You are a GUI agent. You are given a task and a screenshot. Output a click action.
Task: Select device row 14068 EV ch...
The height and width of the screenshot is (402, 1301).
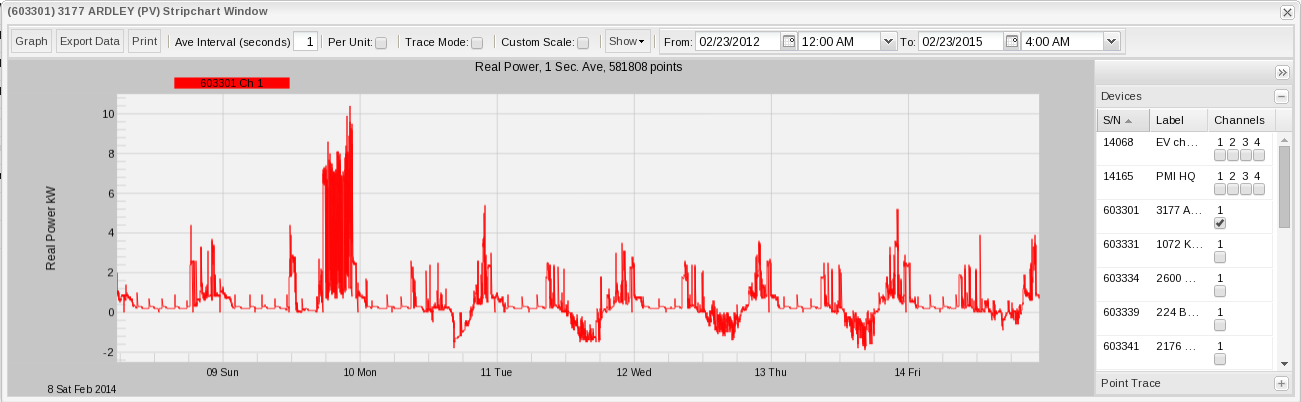tap(1185, 149)
